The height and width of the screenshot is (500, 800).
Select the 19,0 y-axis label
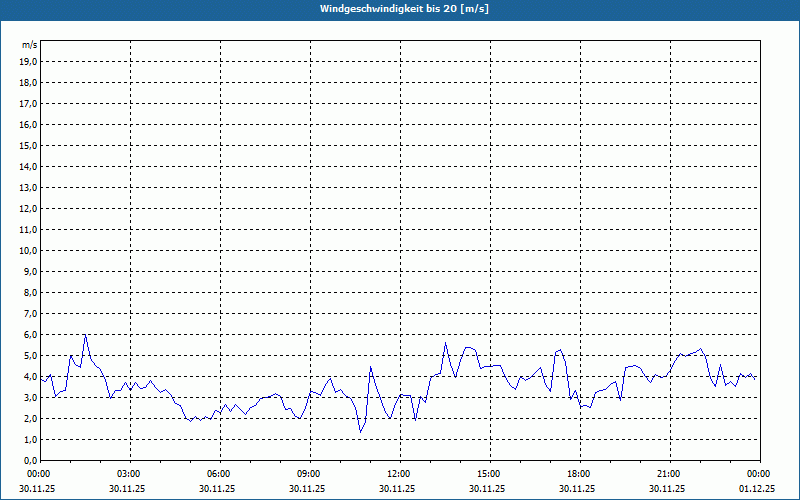29,61
